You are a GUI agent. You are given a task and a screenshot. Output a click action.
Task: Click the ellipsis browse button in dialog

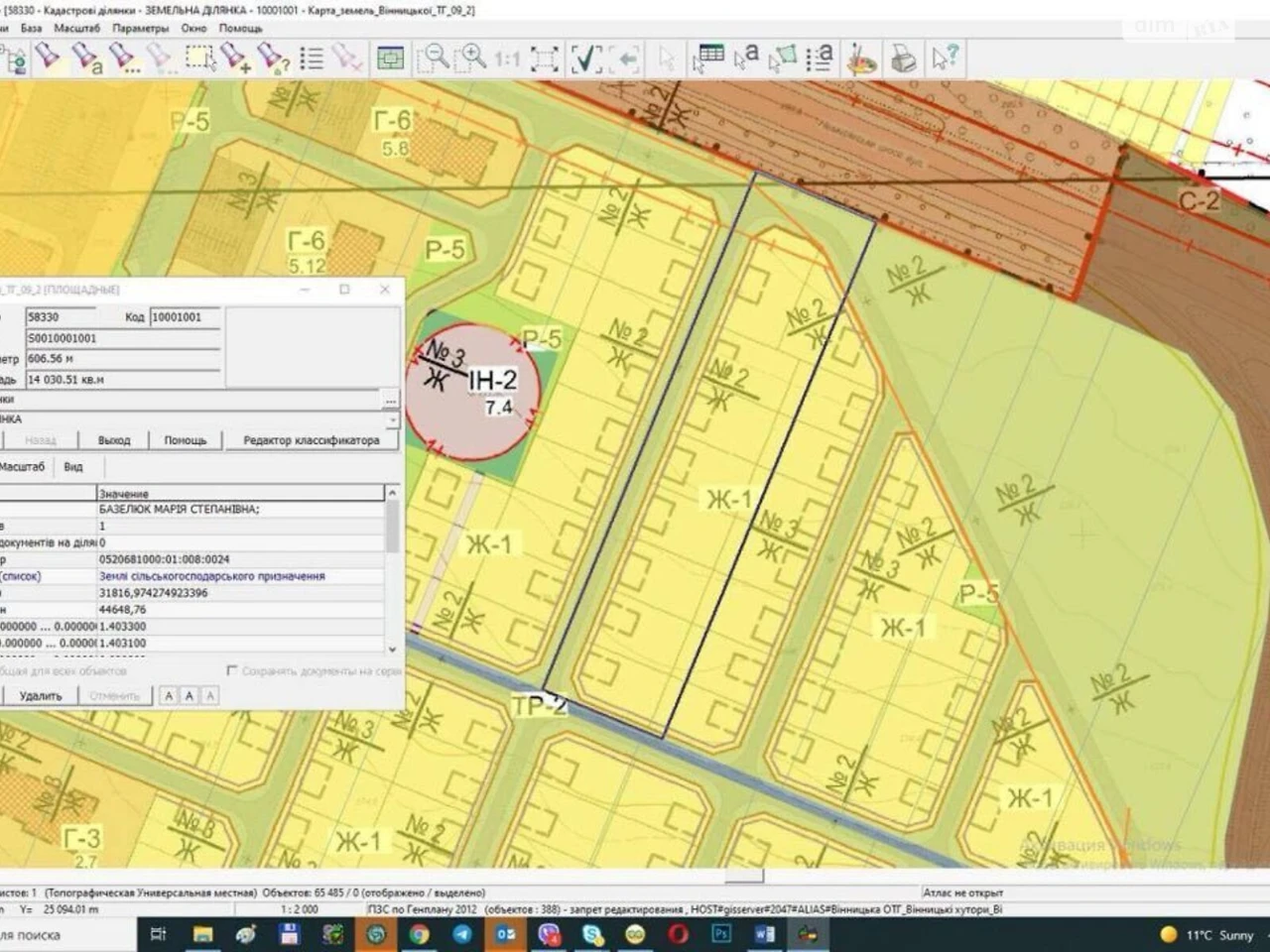[391, 401]
